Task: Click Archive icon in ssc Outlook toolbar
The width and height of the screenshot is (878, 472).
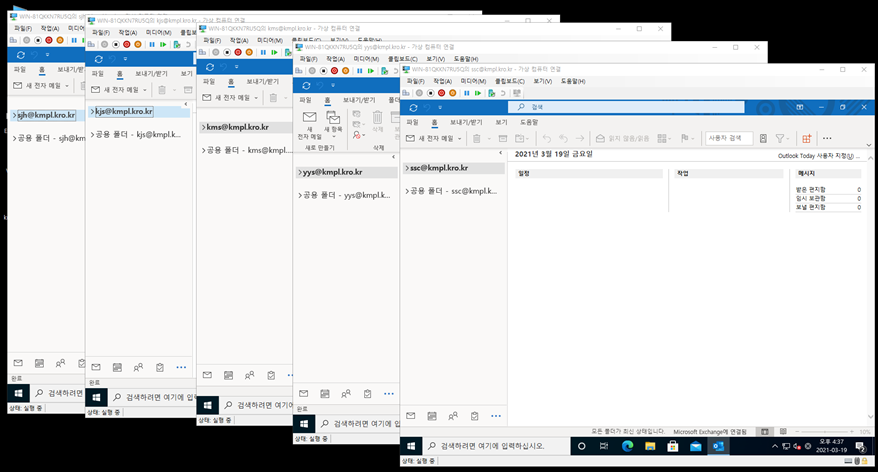Action: click(503, 138)
